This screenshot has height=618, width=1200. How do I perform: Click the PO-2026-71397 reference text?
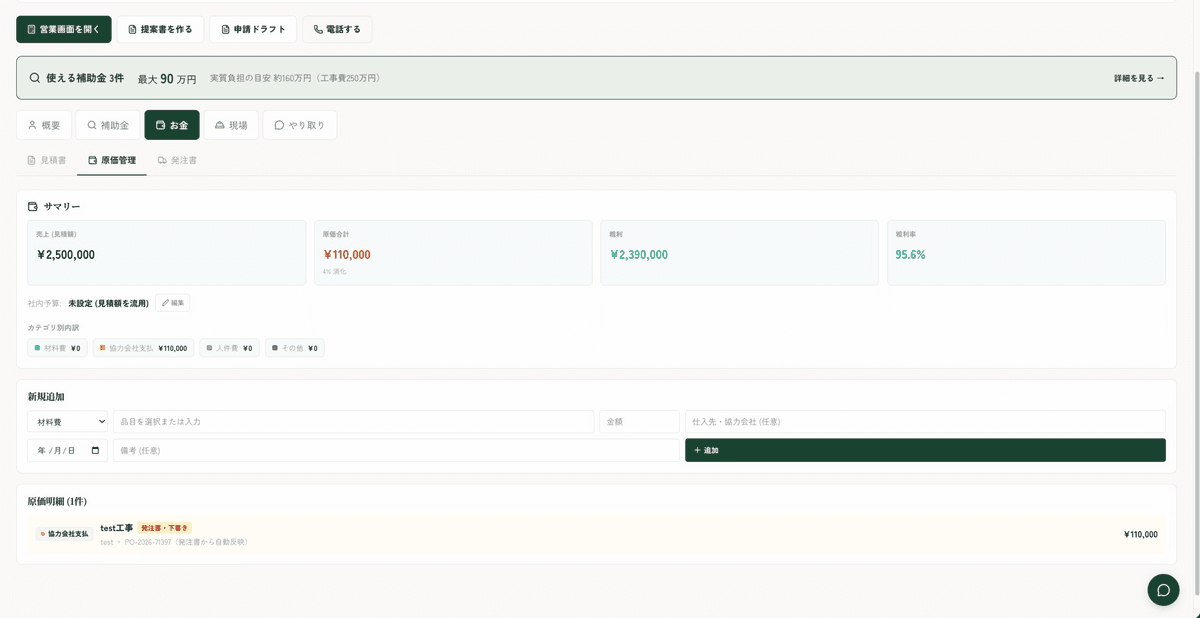[x=148, y=542]
